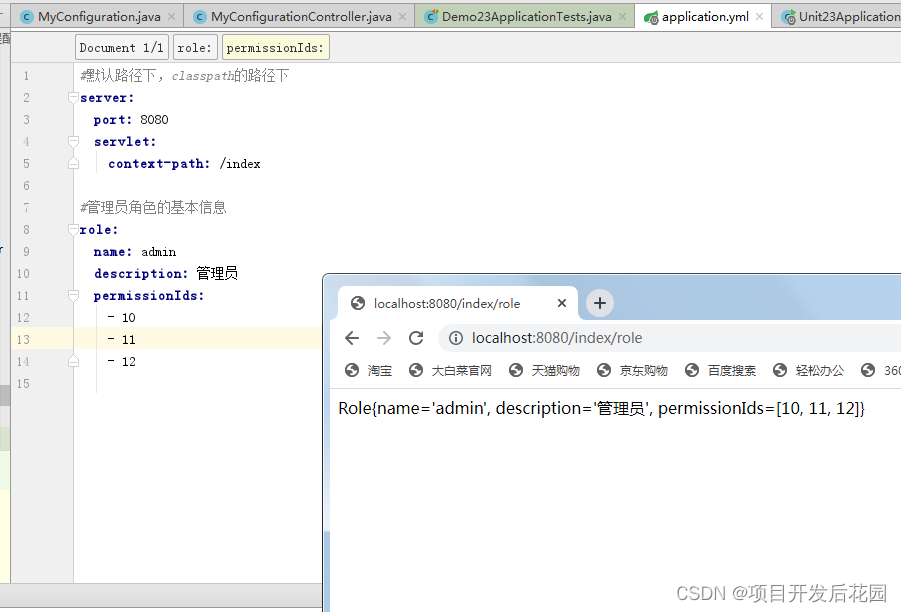Open a new browser tab with plus button
Viewport: 901px width, 612px height.
tap(597, 303)
